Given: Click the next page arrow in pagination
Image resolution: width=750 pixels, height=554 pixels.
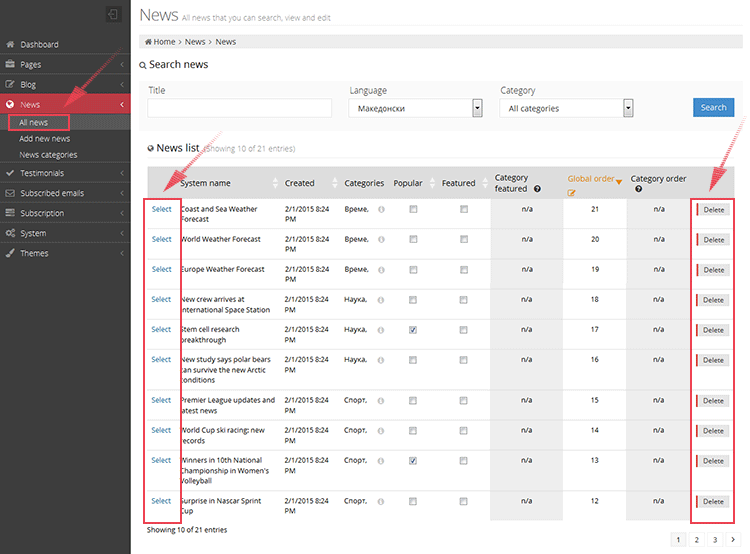Looking at the screenshot, I should 732,539.
